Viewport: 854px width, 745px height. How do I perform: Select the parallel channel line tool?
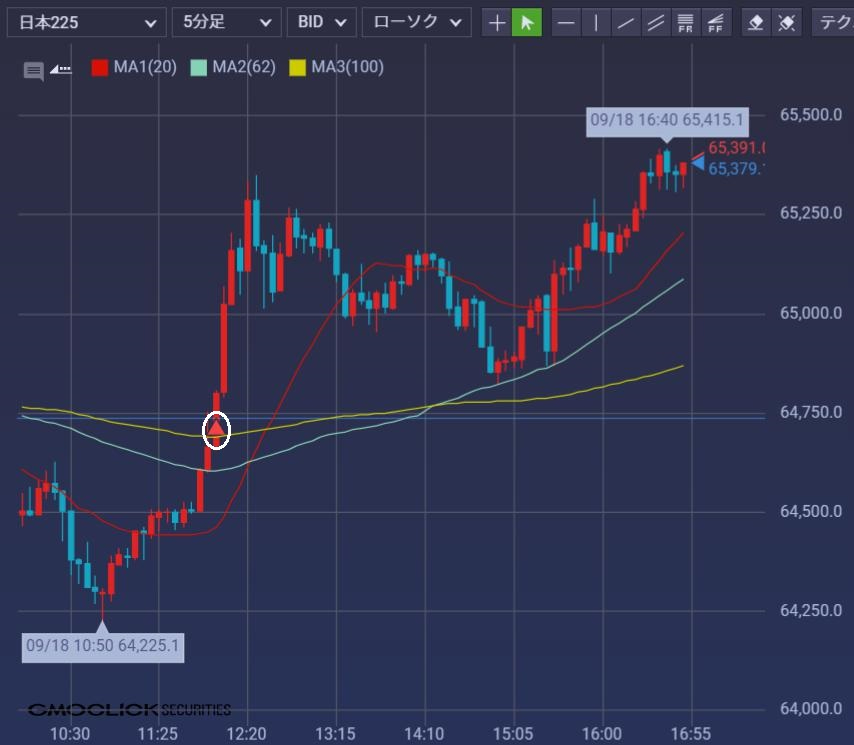pyautogui.click(x=656, y=22)
